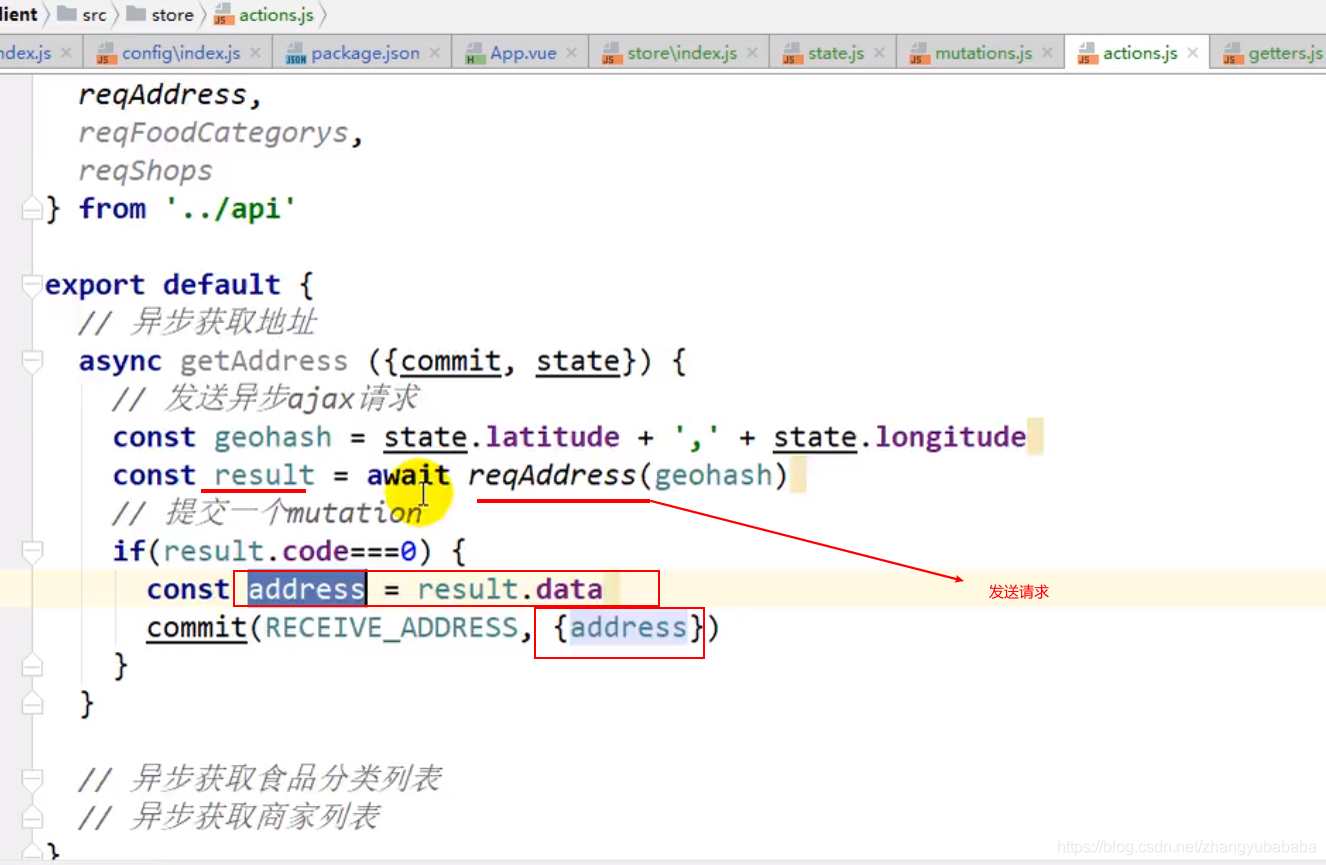Image resolution: width=1326 pixels, height=865 pixels.
Task: Collapse the import block at "} from '../api'"
Action: coord(32,209)
